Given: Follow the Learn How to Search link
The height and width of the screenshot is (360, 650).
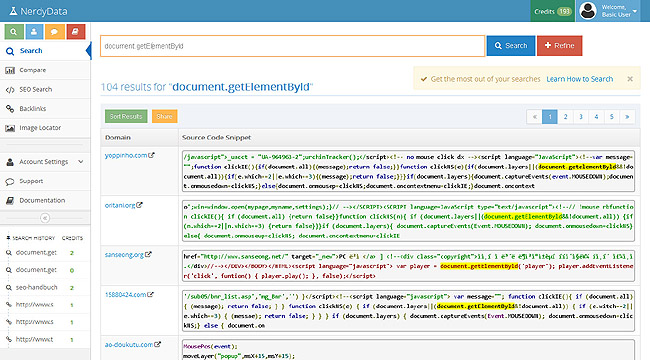Looking at the screenshot, I should click(x=580, y=79).
